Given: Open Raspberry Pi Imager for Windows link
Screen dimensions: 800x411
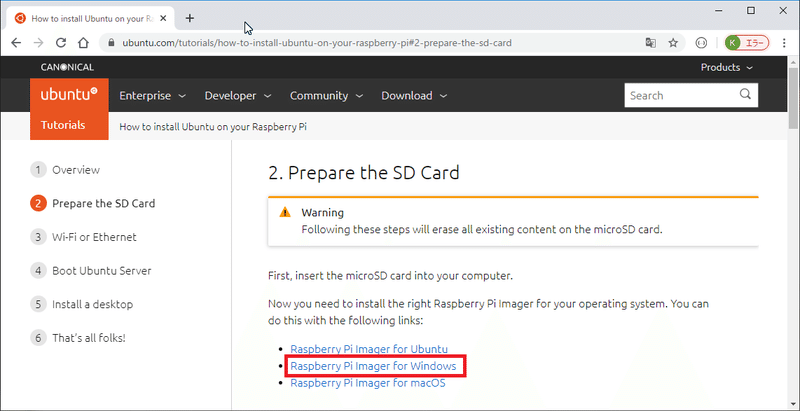Looking at the screenshot, I should tap(373, 366).
